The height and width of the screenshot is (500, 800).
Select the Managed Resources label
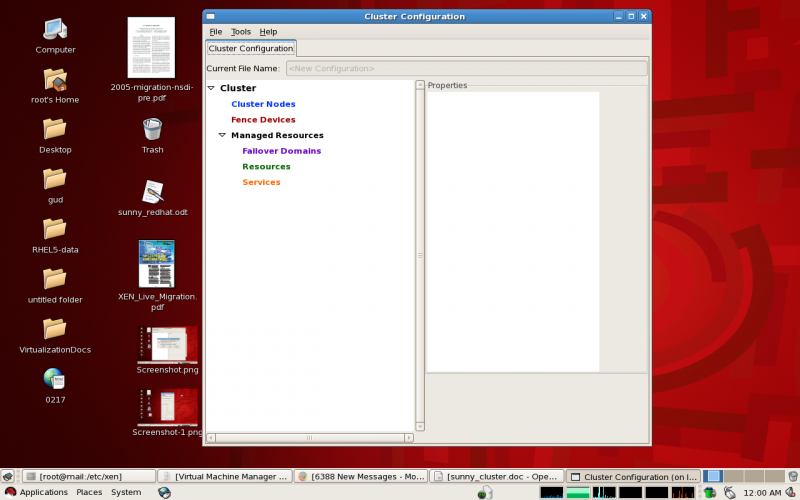[277, 135]
